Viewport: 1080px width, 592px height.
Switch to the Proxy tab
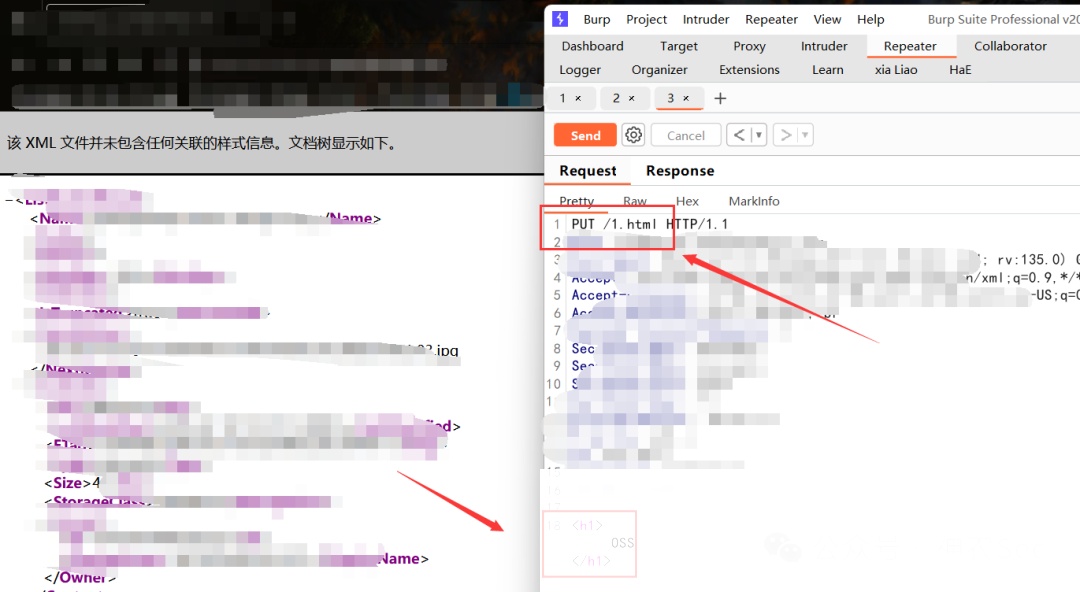[x=749, y=46]
